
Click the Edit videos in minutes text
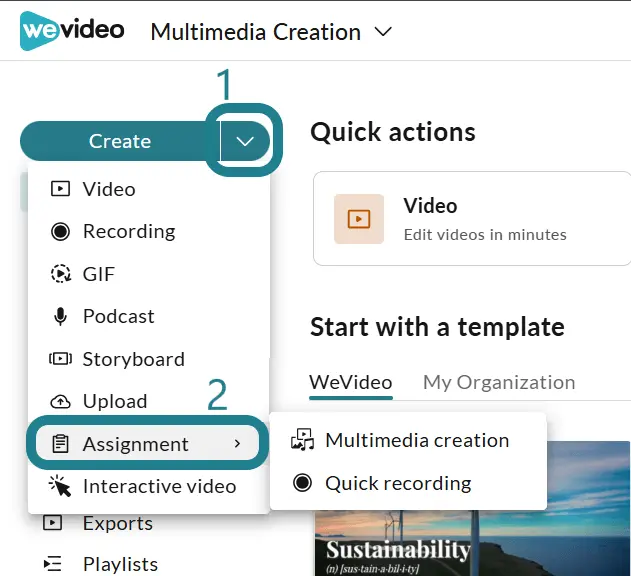click(485, 235)
